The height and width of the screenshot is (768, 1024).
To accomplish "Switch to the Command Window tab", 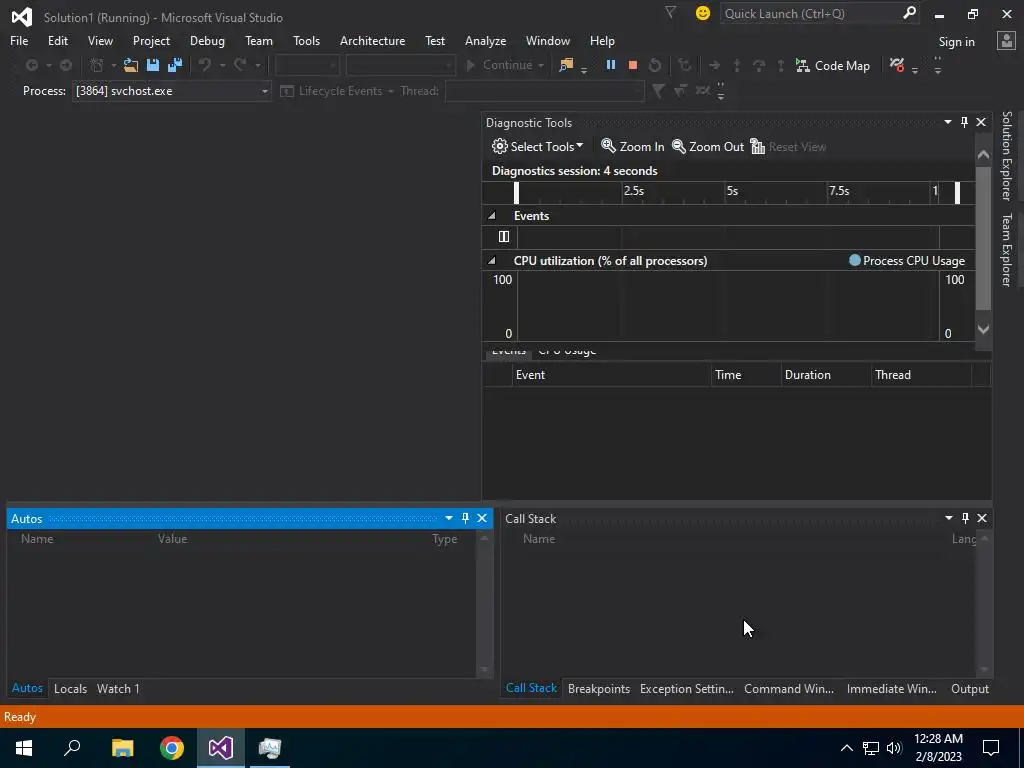I will tap(789, 688).
